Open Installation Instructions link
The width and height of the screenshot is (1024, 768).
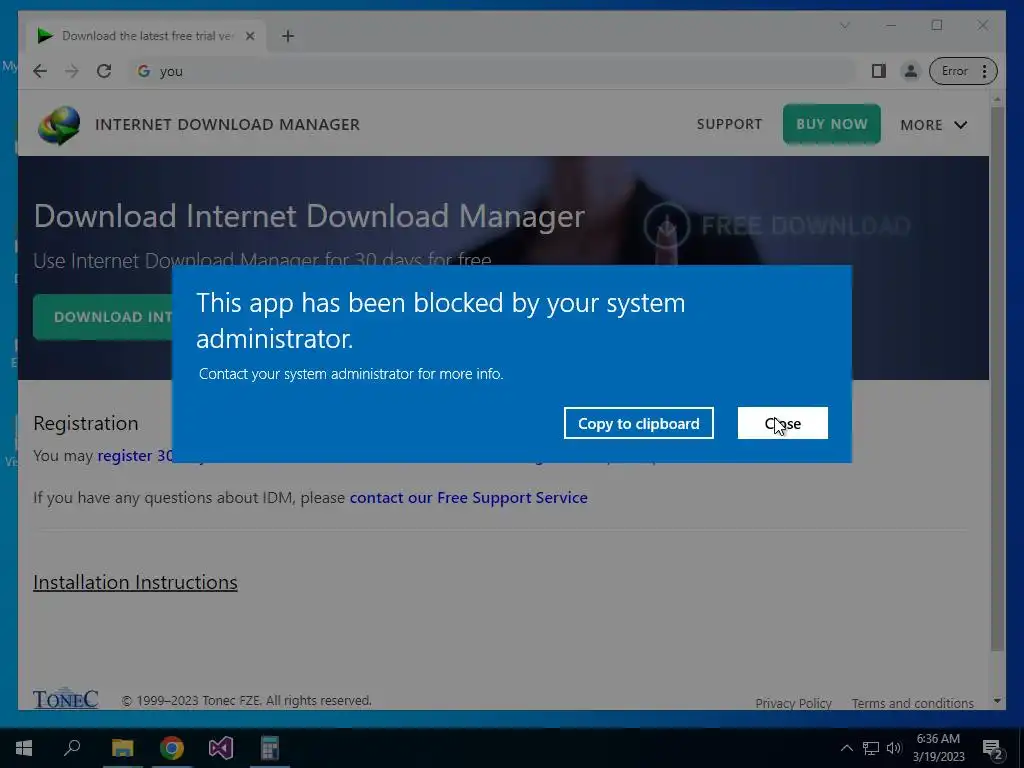tap(135, 582)
